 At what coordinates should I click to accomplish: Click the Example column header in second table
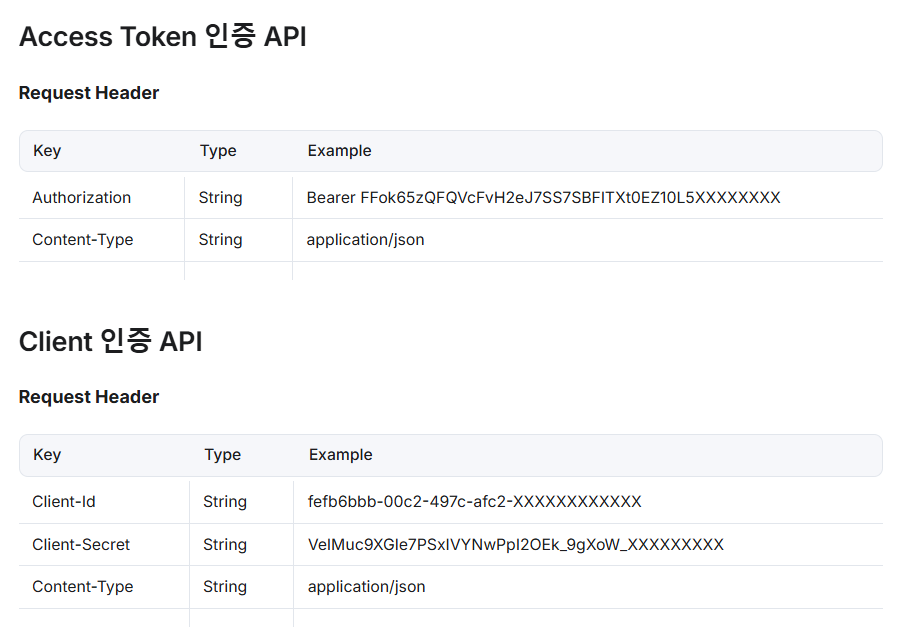click(x=340, y=455)
